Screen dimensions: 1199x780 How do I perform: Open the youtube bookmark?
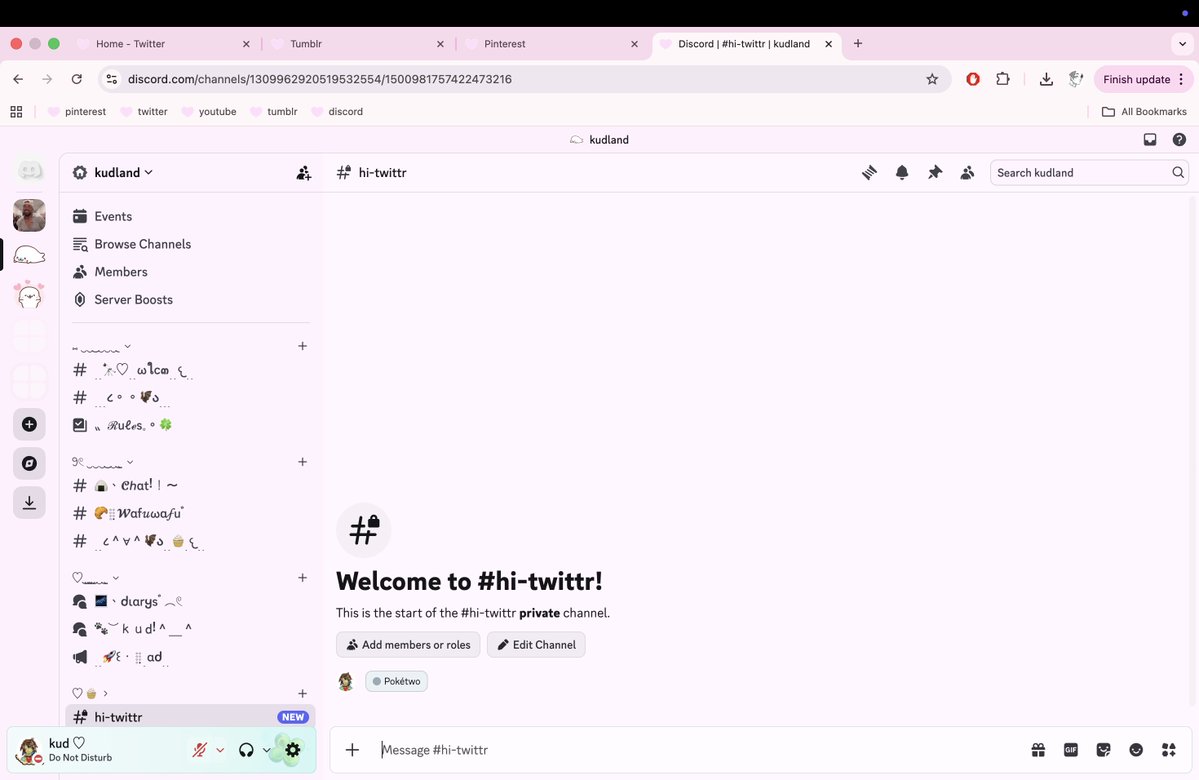(210, 112)
